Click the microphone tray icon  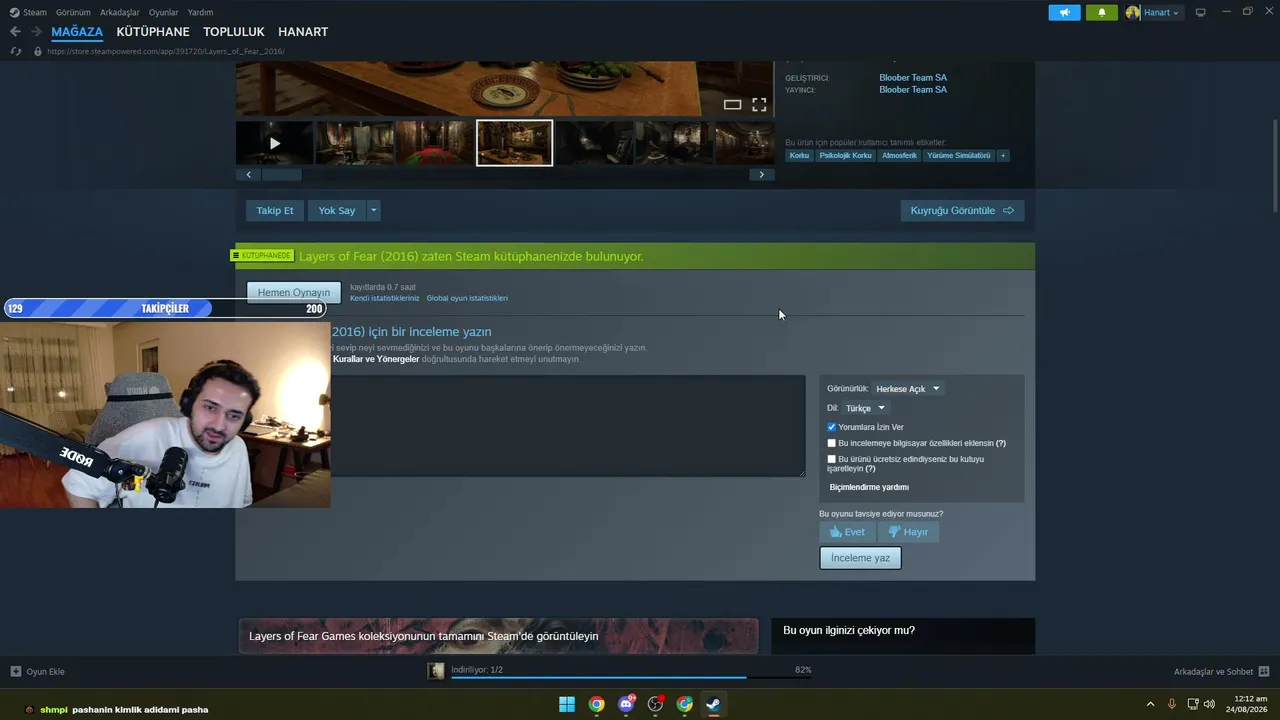point(1171,704)
